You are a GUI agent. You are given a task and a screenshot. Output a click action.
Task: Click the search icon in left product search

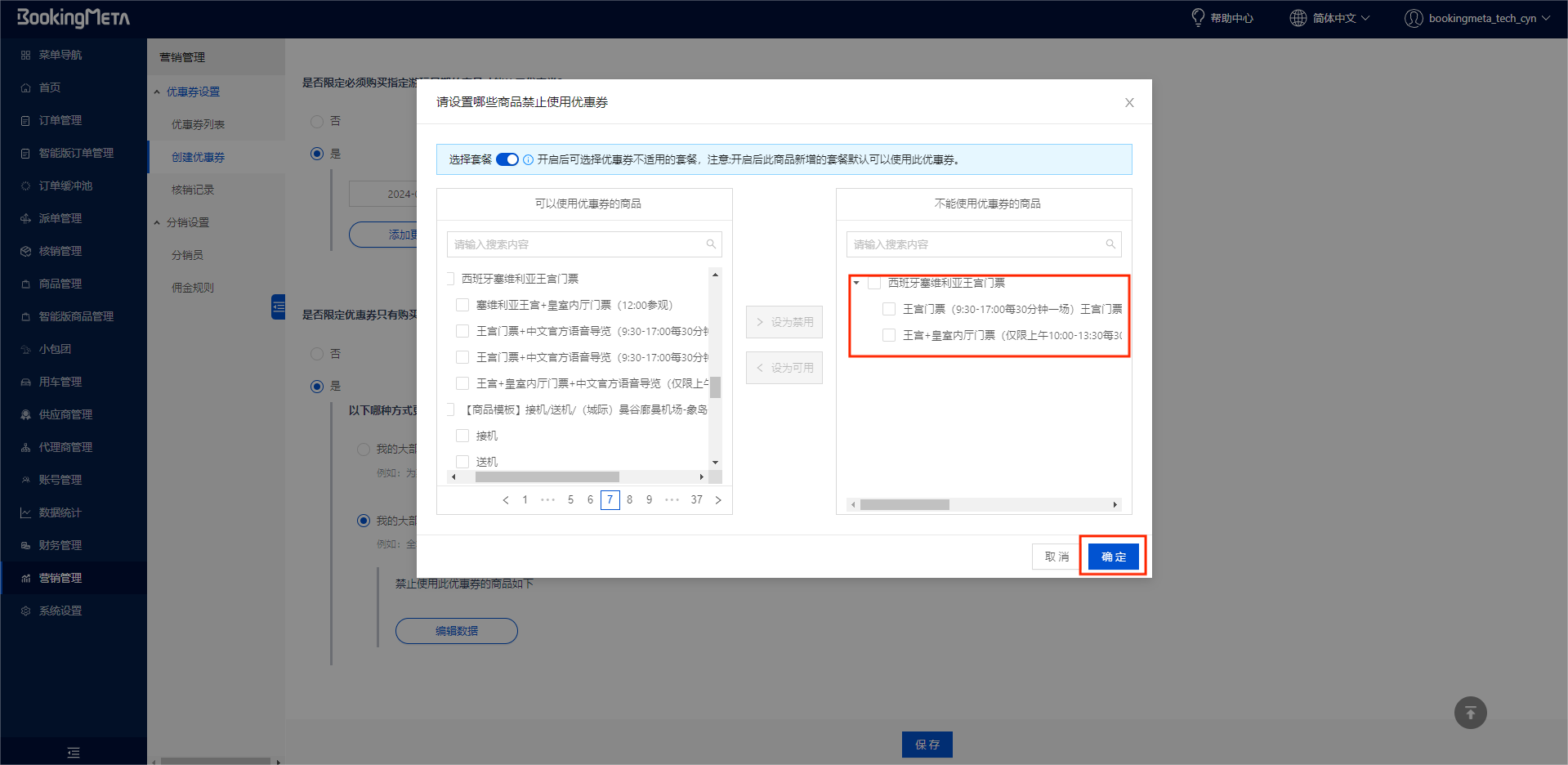pos(711,244)
